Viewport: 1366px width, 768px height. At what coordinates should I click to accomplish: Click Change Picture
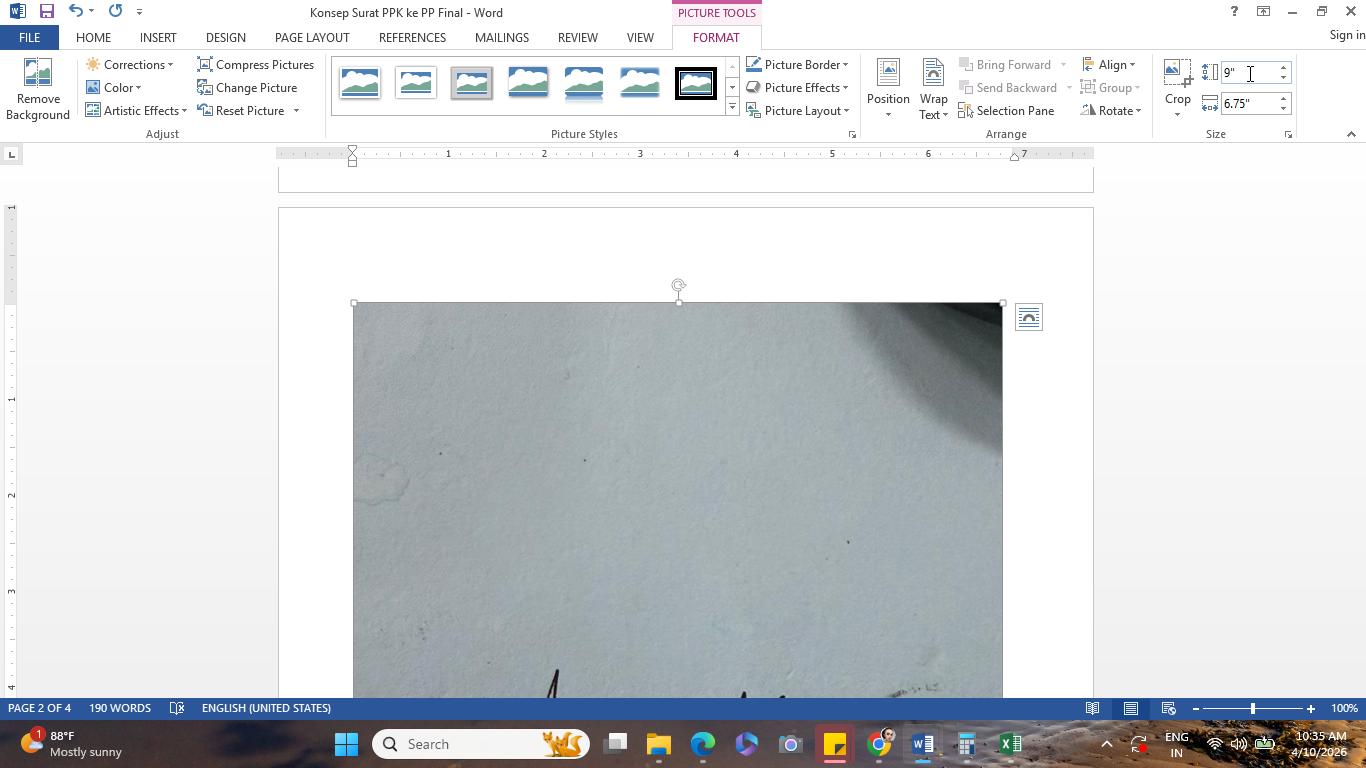click(247, 88)
